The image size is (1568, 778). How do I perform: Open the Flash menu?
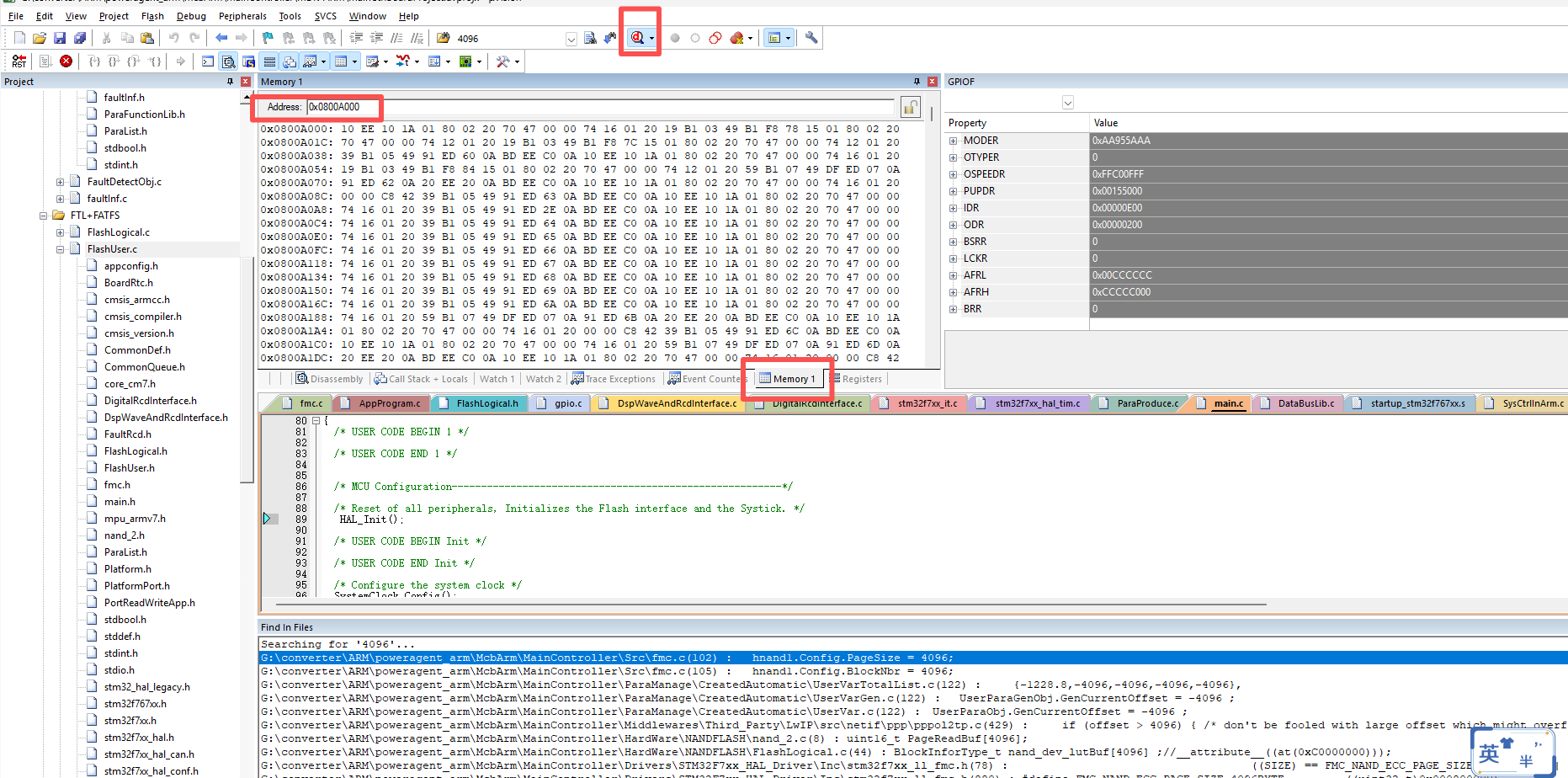(152, 16)
